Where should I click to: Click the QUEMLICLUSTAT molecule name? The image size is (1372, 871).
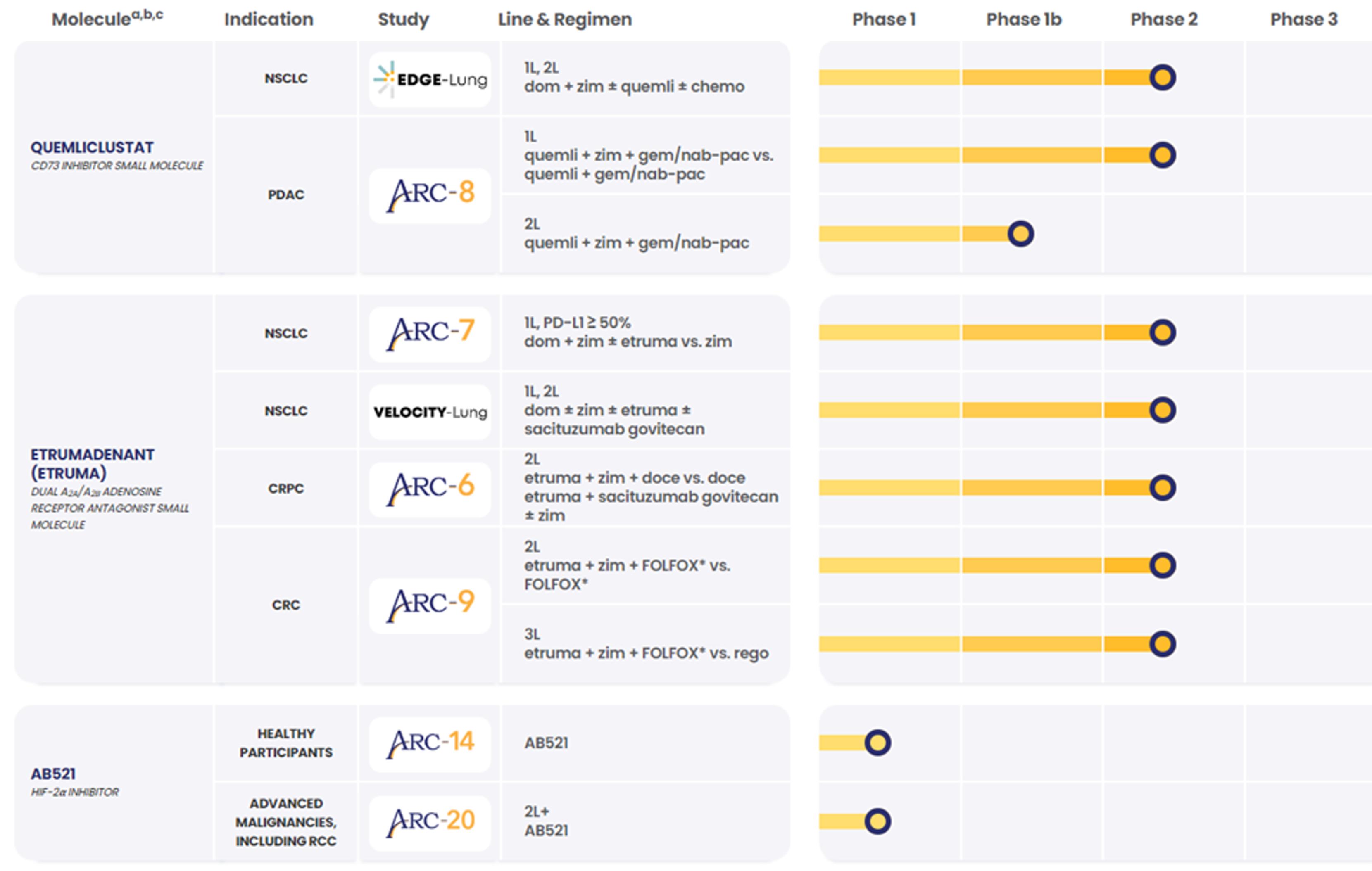[x=92, y=147]
